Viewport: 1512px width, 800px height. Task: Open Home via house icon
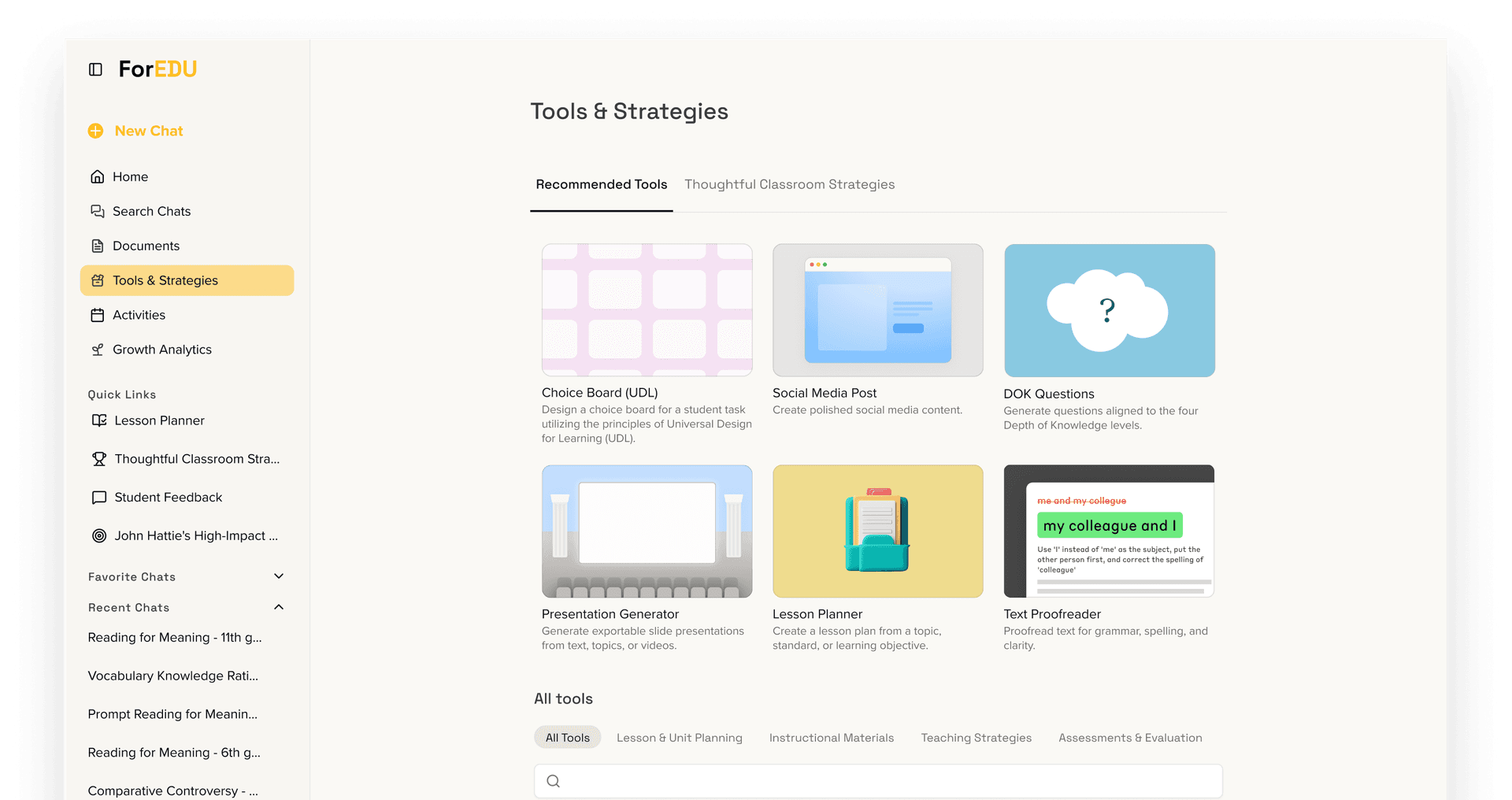click(x=98, y=176)
